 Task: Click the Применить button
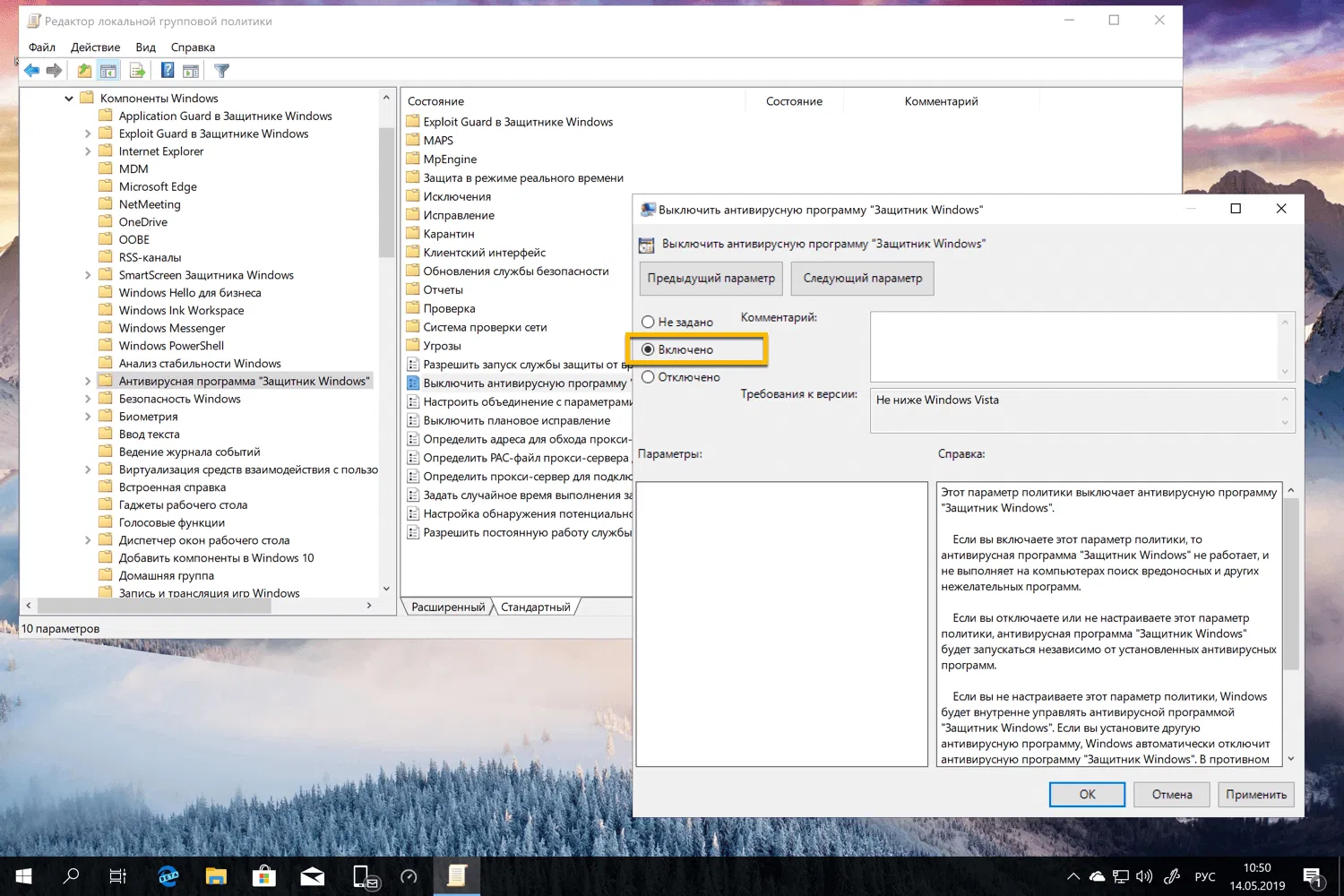click(1254, 794)
